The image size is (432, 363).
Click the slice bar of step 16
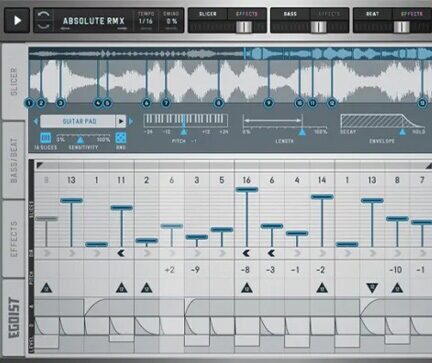tap(247, 190)
